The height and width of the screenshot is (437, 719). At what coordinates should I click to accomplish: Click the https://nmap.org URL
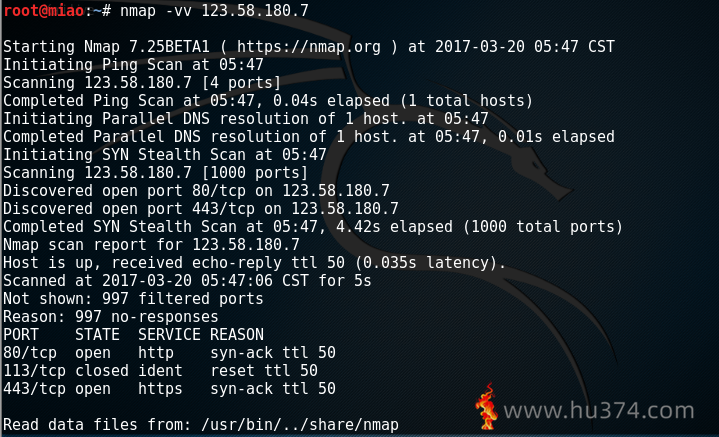pyautogui.click(x=309, y=47)
